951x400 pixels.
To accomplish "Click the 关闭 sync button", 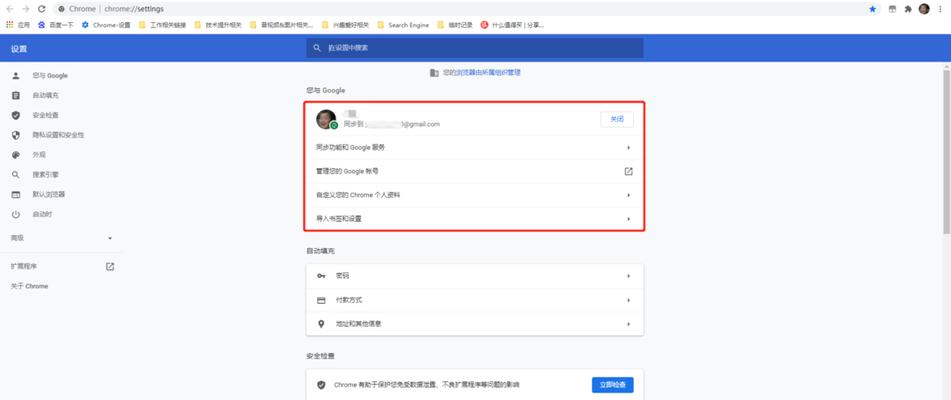I will click(617, 119).
